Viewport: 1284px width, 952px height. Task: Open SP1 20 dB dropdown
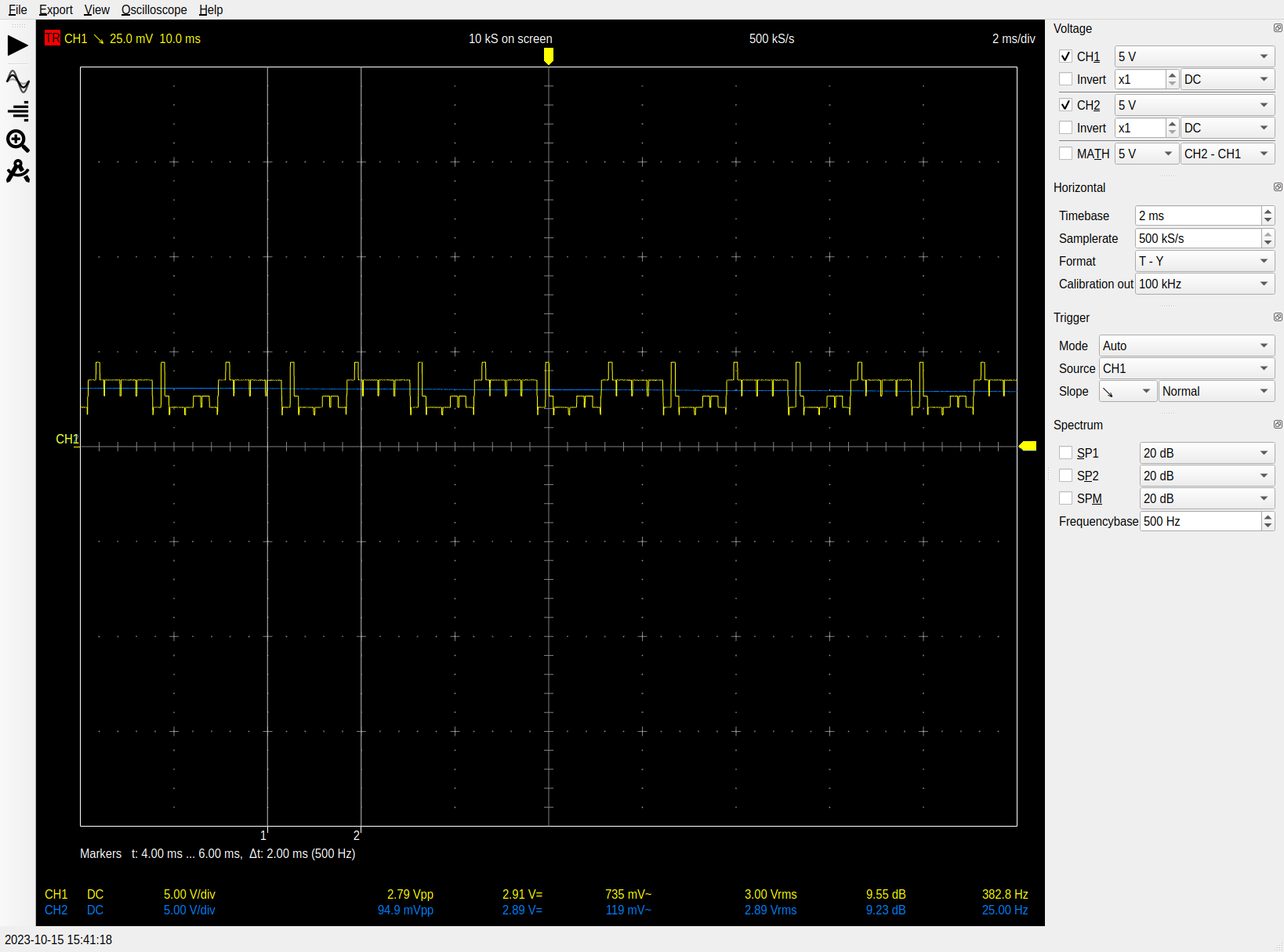point(1207,453)
